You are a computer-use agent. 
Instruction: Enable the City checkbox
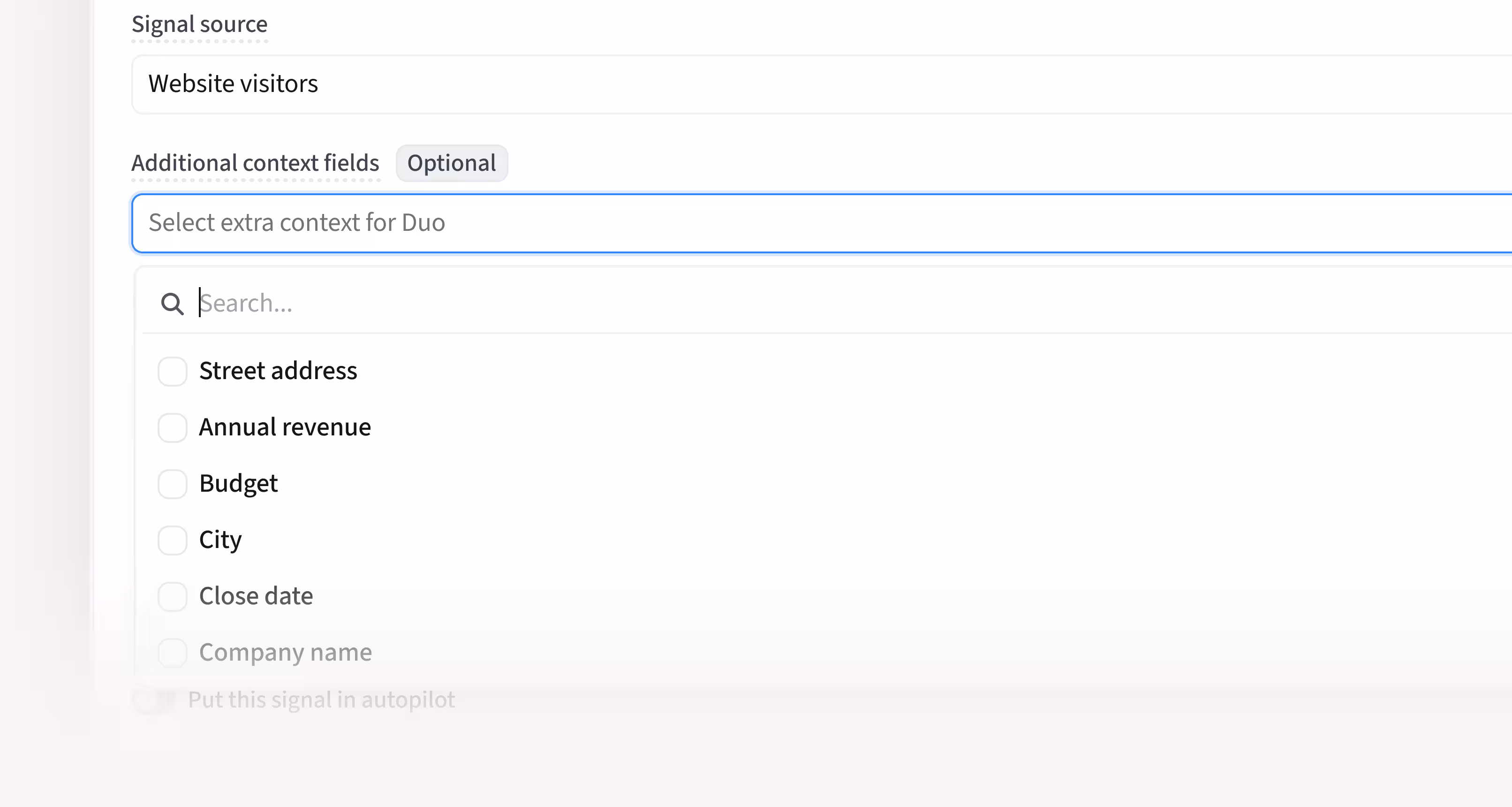[172, 541]
